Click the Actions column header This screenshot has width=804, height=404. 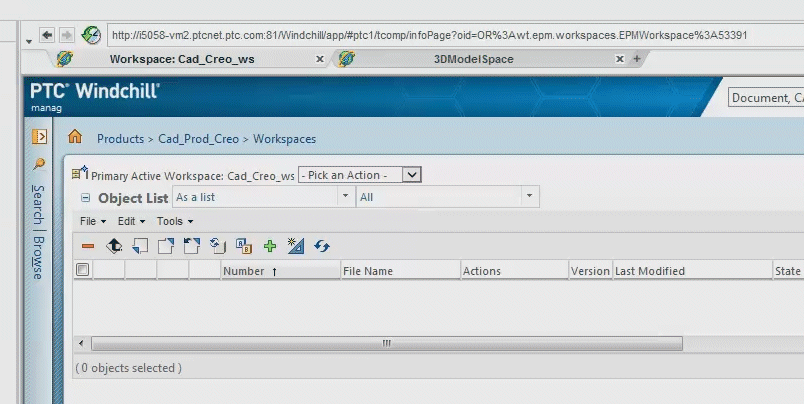(x=515, y=271)
